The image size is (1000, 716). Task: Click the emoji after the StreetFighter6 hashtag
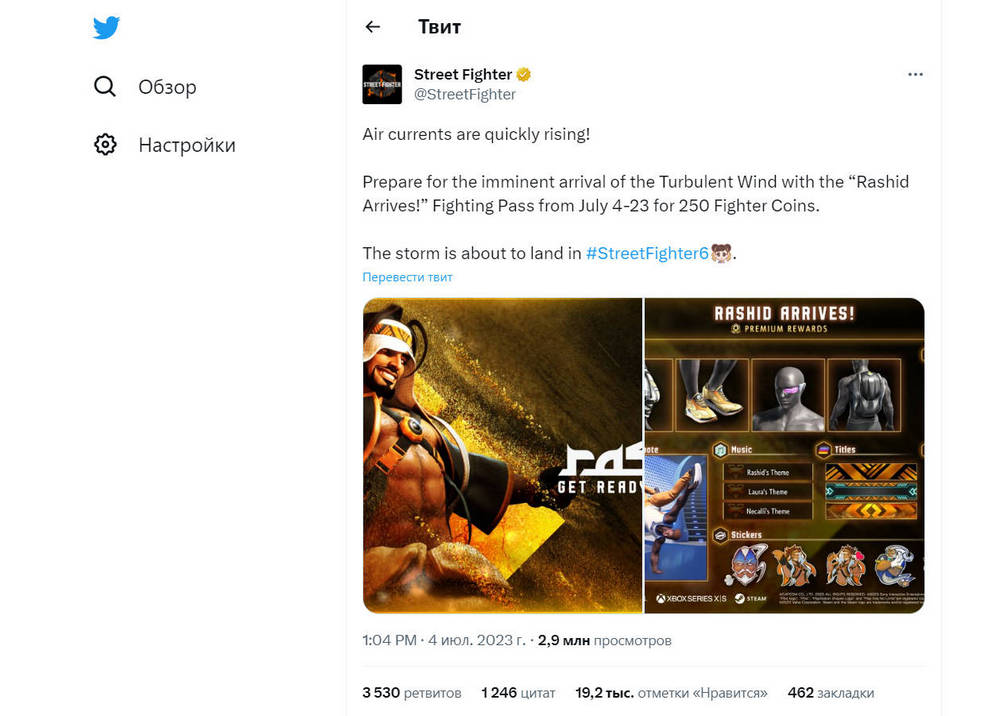(x=721, y=253)
